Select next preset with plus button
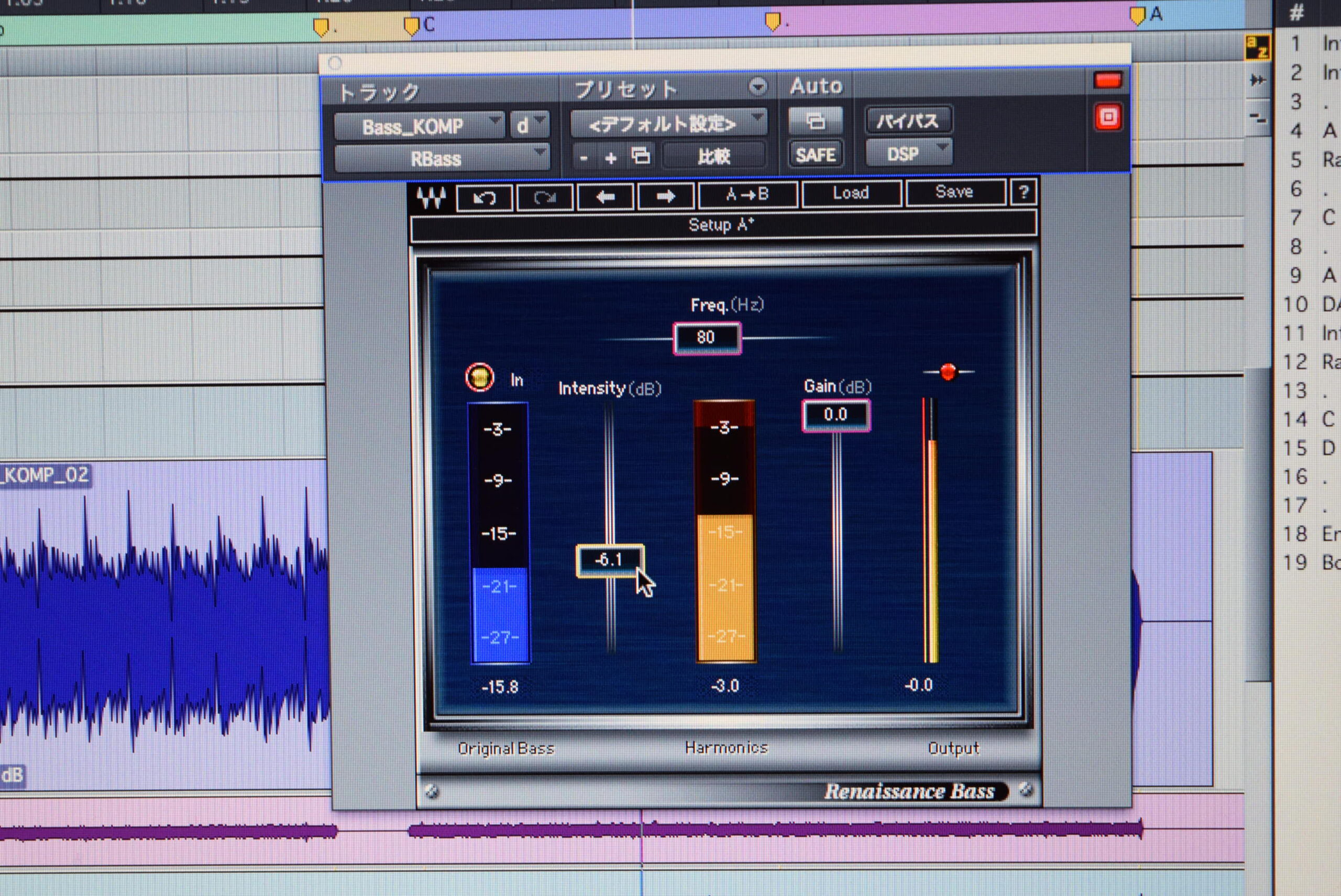 610,157
